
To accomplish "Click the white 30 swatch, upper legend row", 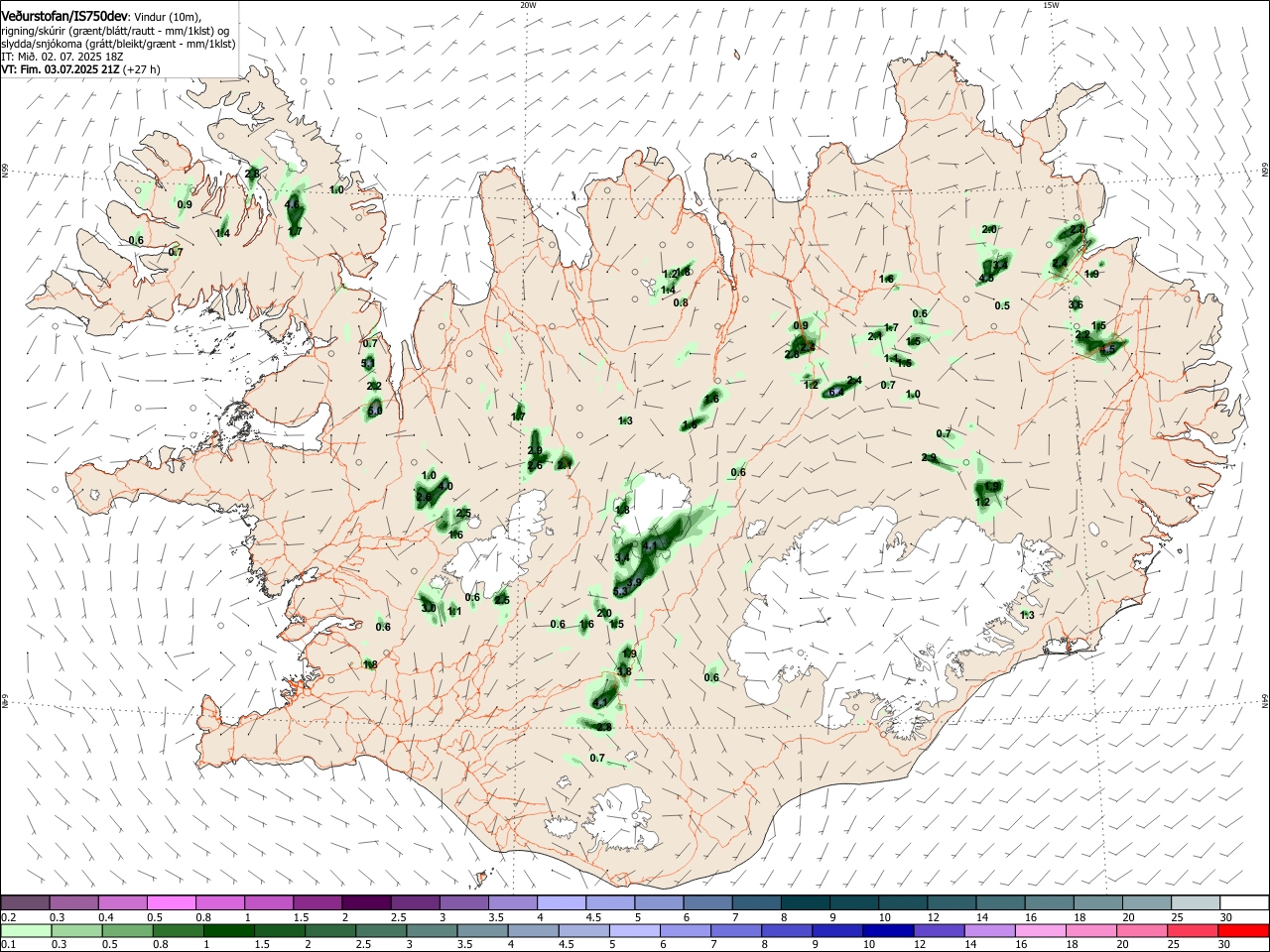I will coord(1243,902).
